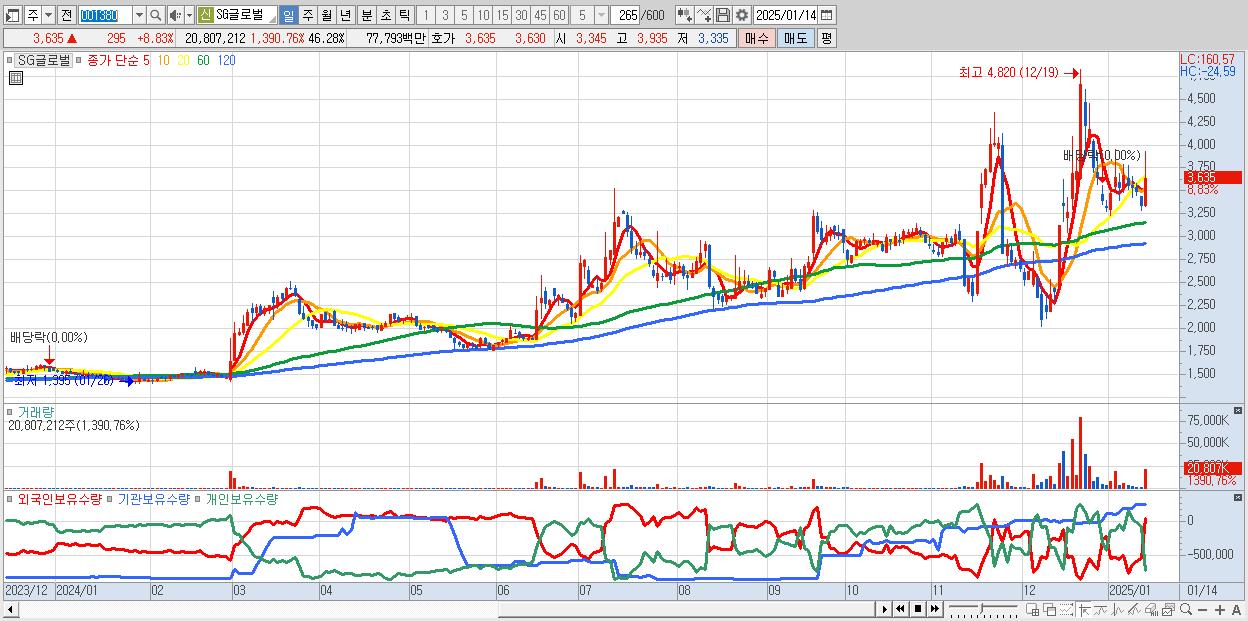Open the SG글로벌 stock name box
1248x621 pixels.
pos(245,15)
